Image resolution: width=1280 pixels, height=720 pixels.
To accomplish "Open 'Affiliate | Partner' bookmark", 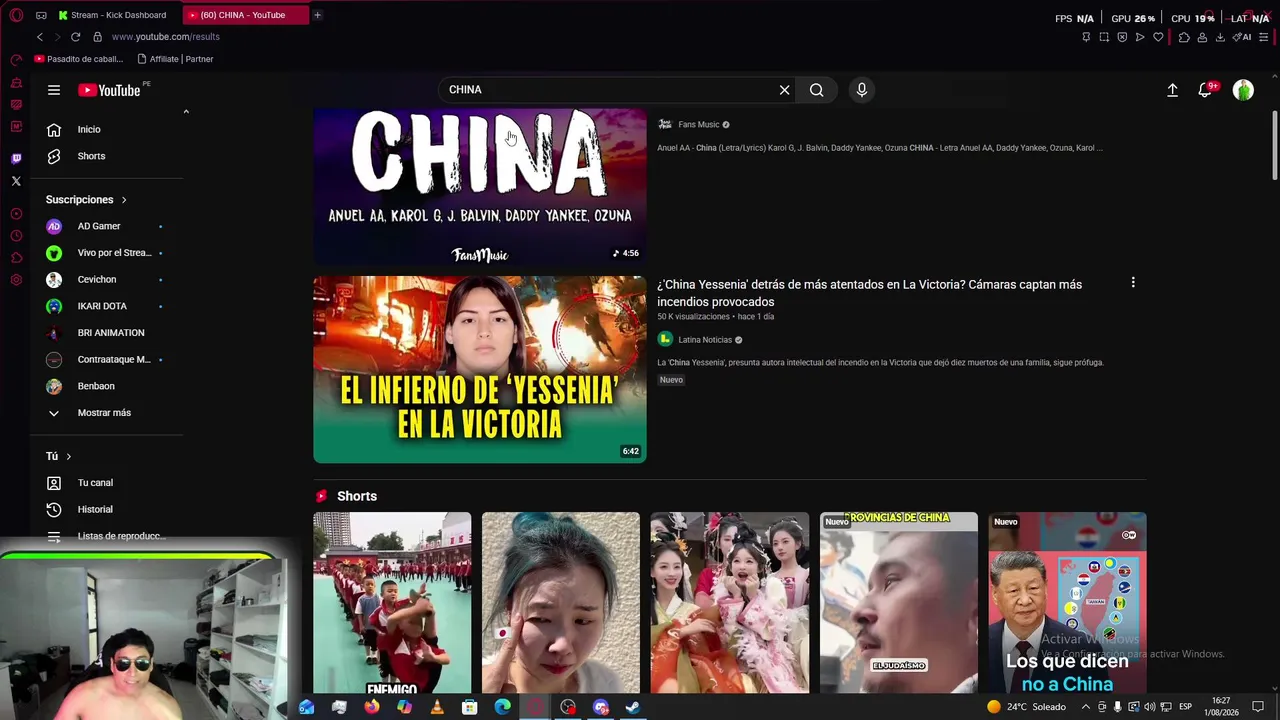I will [x=174, y=59].
